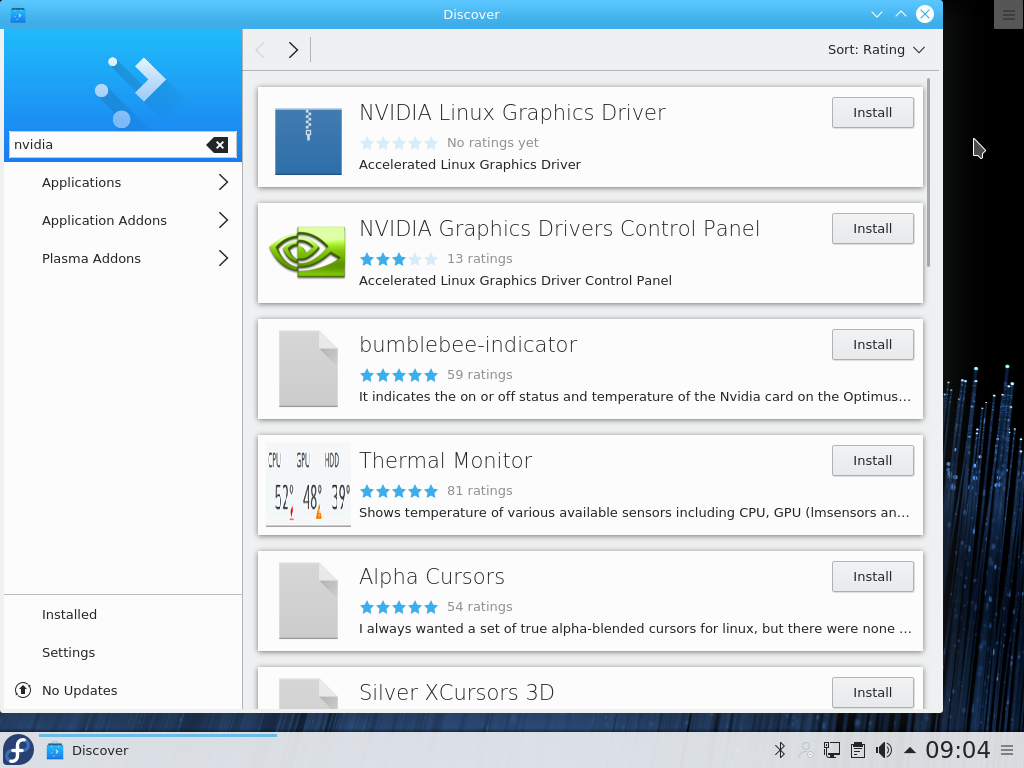Image resolution: width=1024 pixels, height=768 pixels.
Task: Expand the Application Addons category
Action: tap(123, 220)
